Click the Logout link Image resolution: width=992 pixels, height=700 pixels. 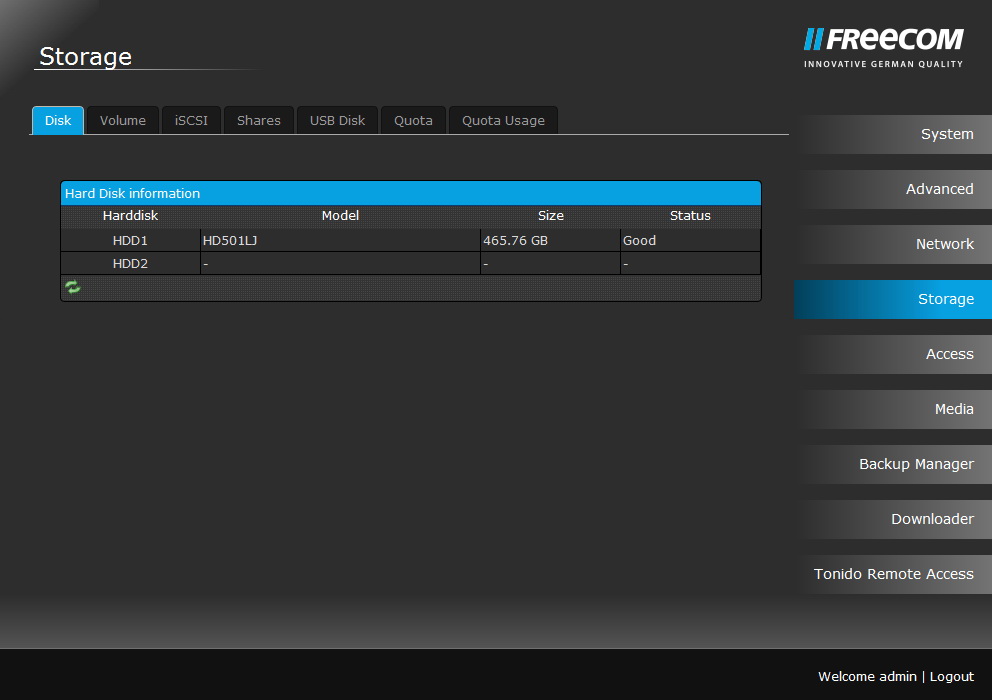pyautogui.click(x=952, y=677)
